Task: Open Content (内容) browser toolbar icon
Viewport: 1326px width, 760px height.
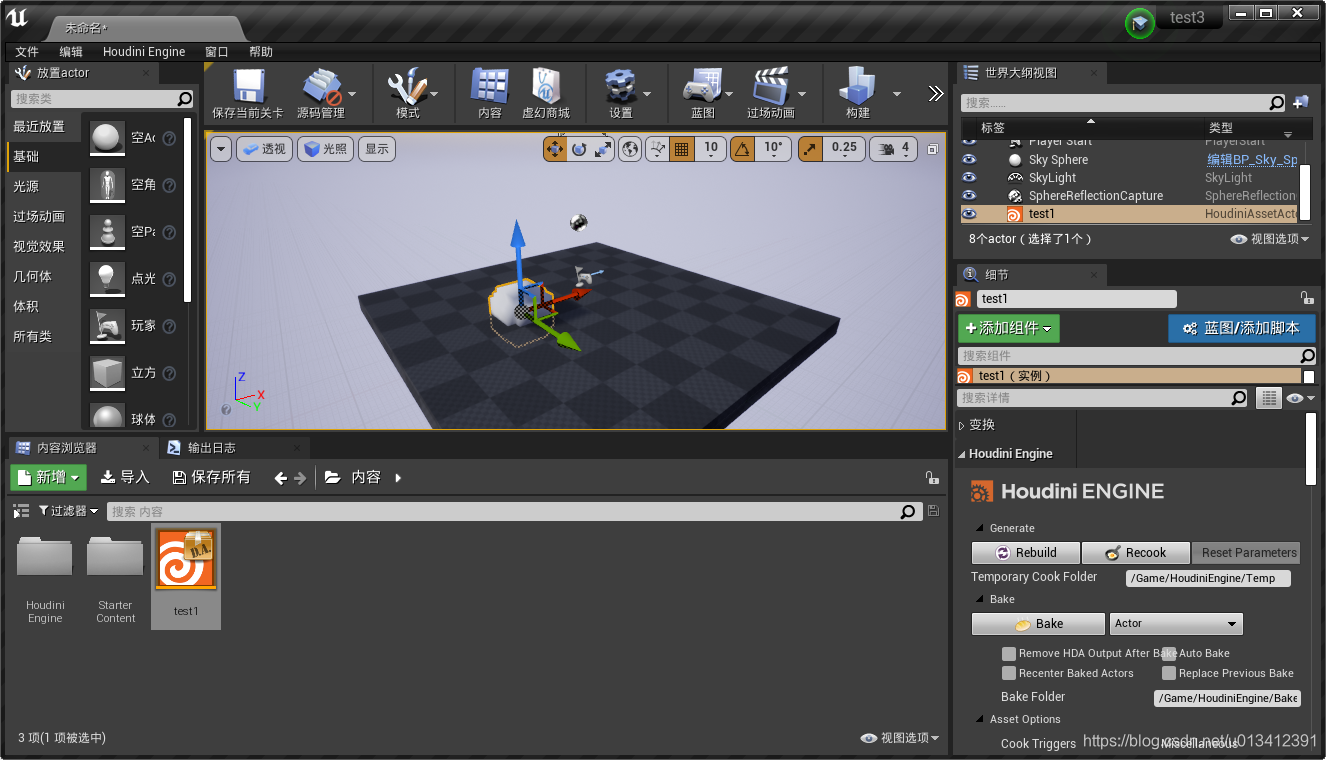Action: 490,87
